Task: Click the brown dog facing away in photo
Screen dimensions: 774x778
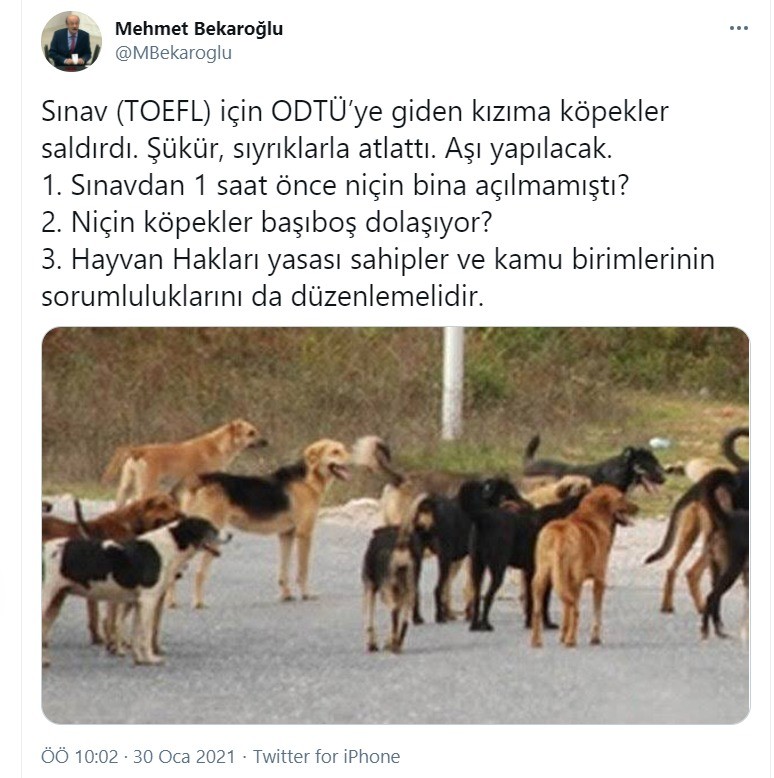Action: 578,563
